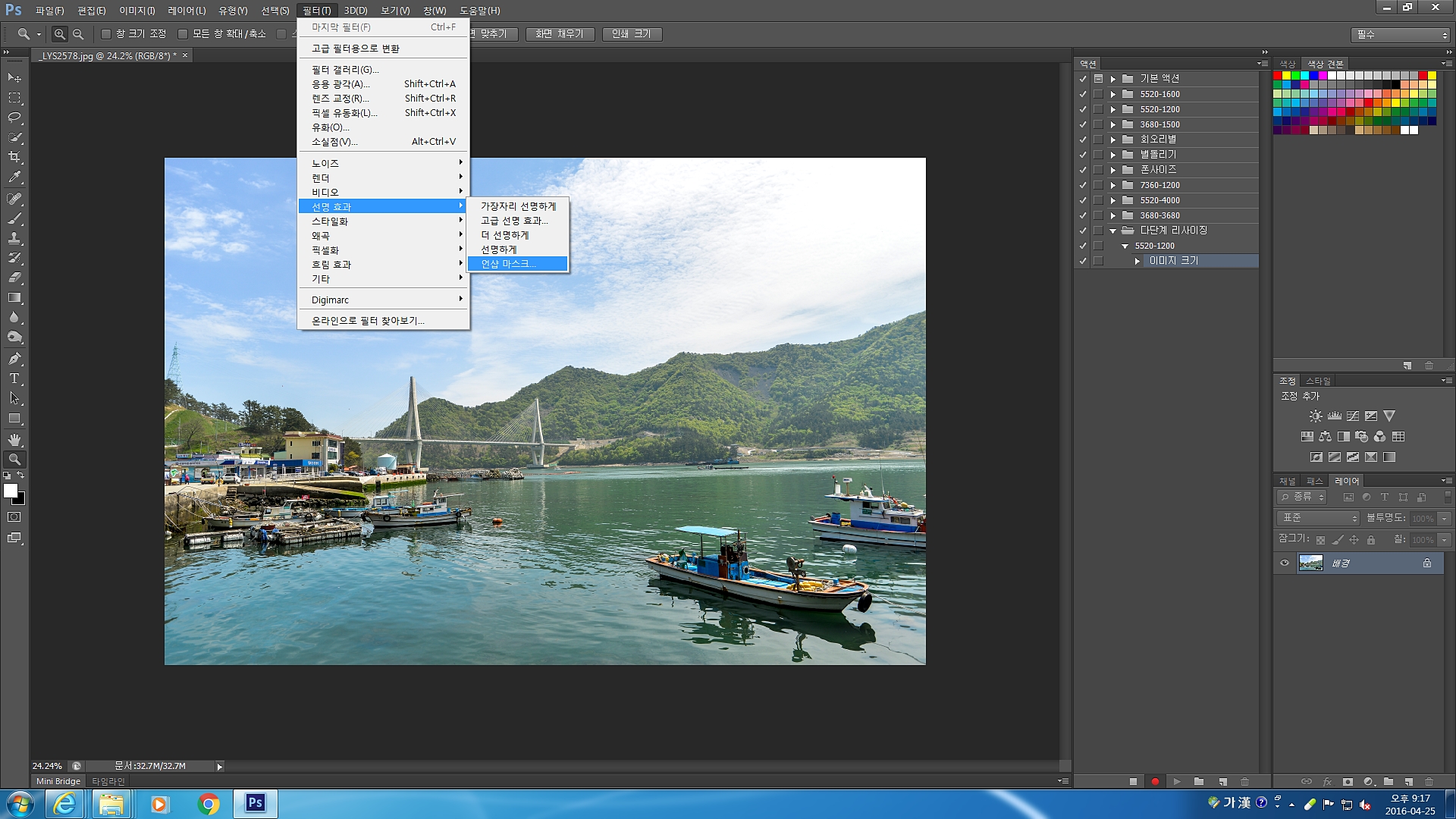The image size is (1456, 819).
Task: Select the Crop tool
Action: point(14,157)
